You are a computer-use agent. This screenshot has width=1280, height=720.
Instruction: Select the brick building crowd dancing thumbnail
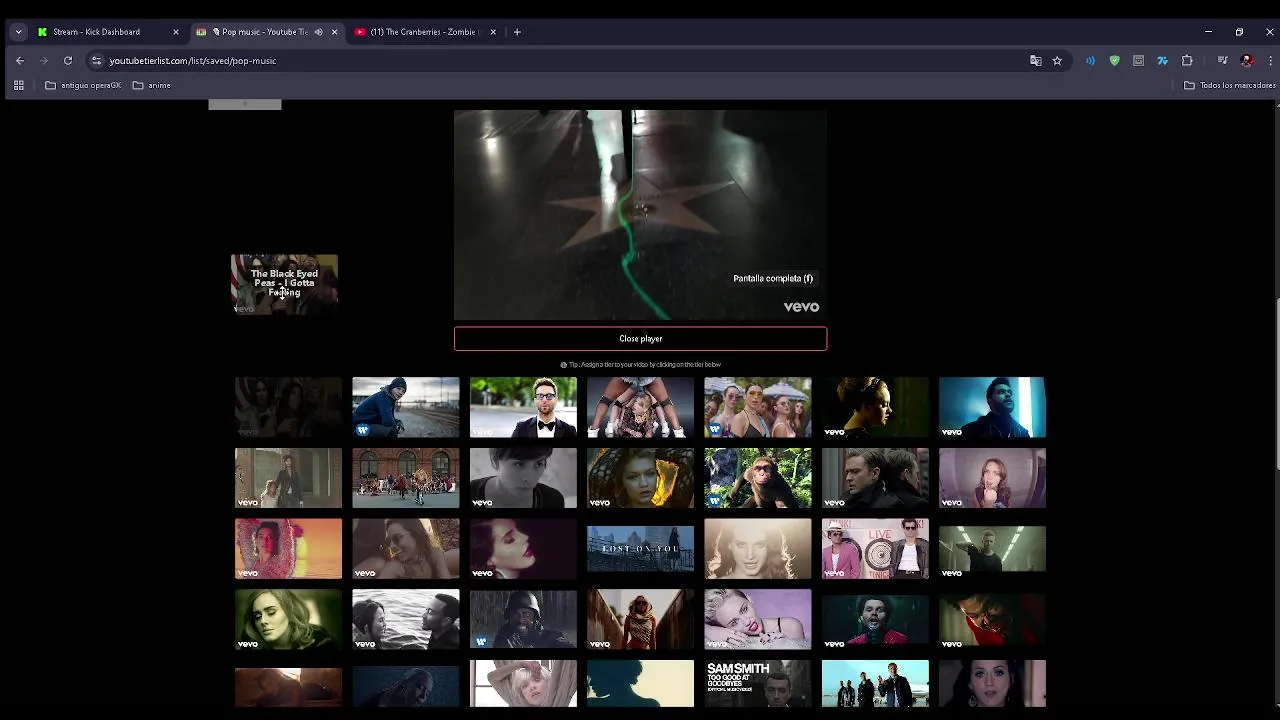point(405,478)
